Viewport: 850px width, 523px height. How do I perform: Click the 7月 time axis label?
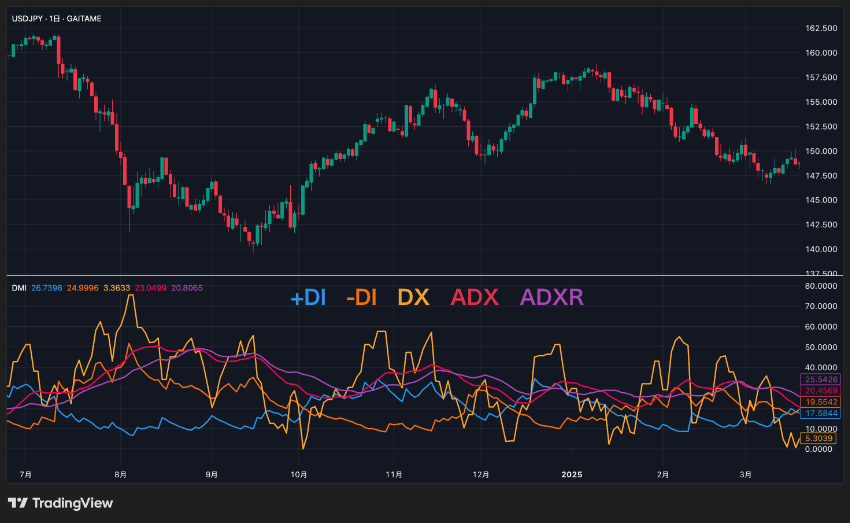pyautogui.click(x=25, y=475)
